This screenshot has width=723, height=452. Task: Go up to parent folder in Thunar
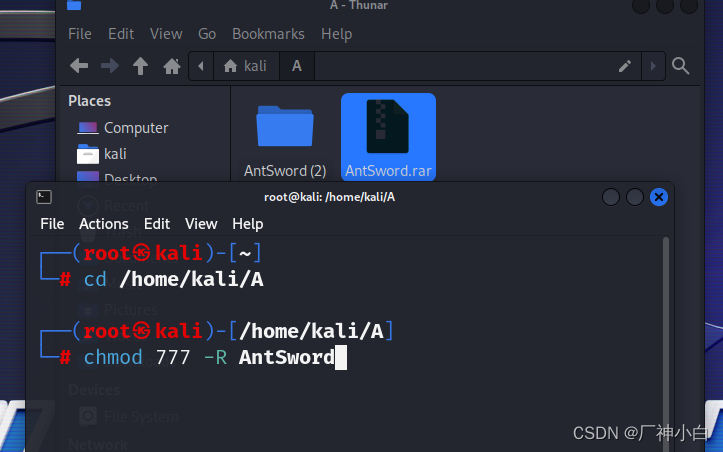point(141,66)
